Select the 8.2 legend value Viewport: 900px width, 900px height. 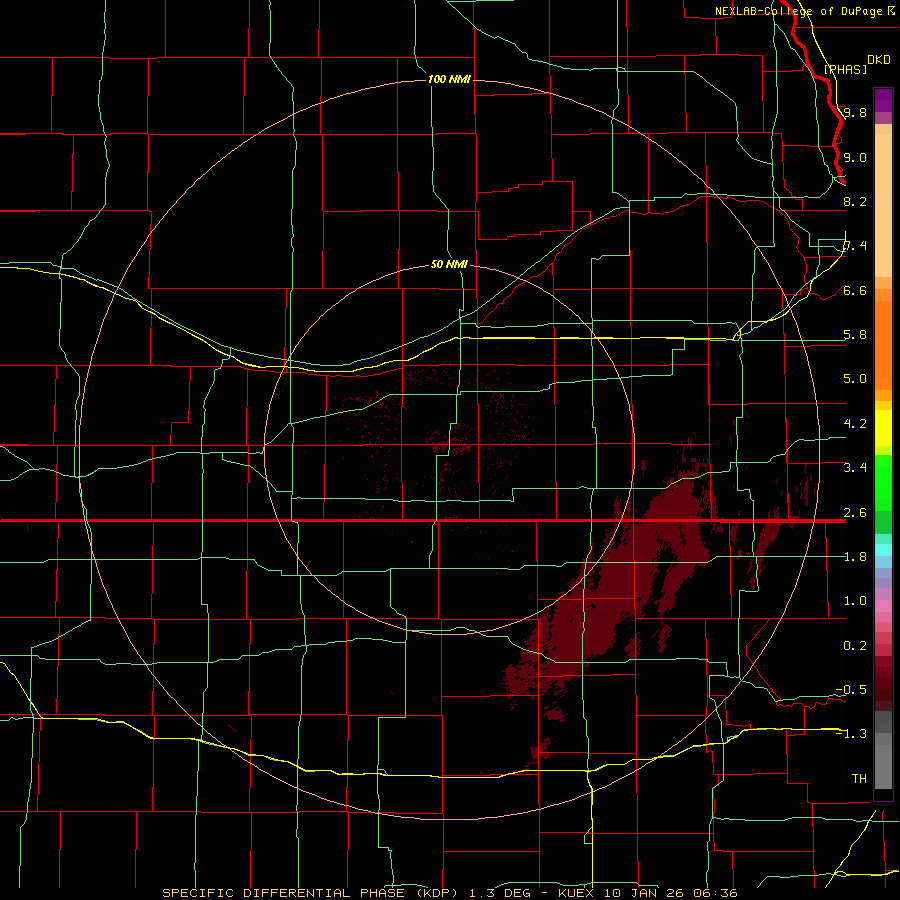pyautogui.click(x=855, y=201)
